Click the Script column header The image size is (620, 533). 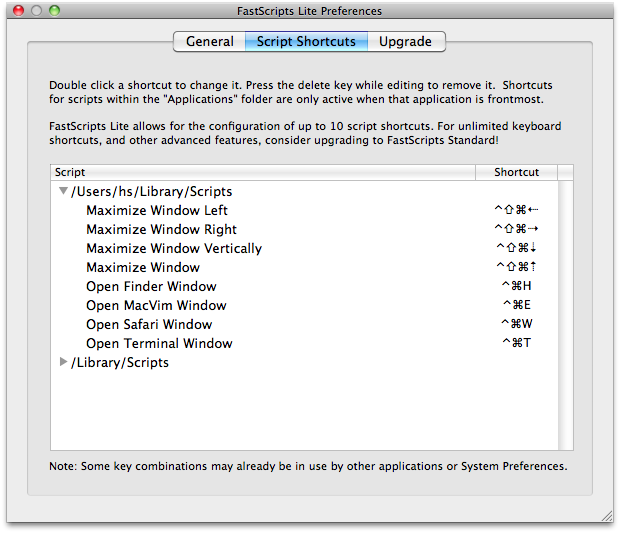[x=270, y=172]
